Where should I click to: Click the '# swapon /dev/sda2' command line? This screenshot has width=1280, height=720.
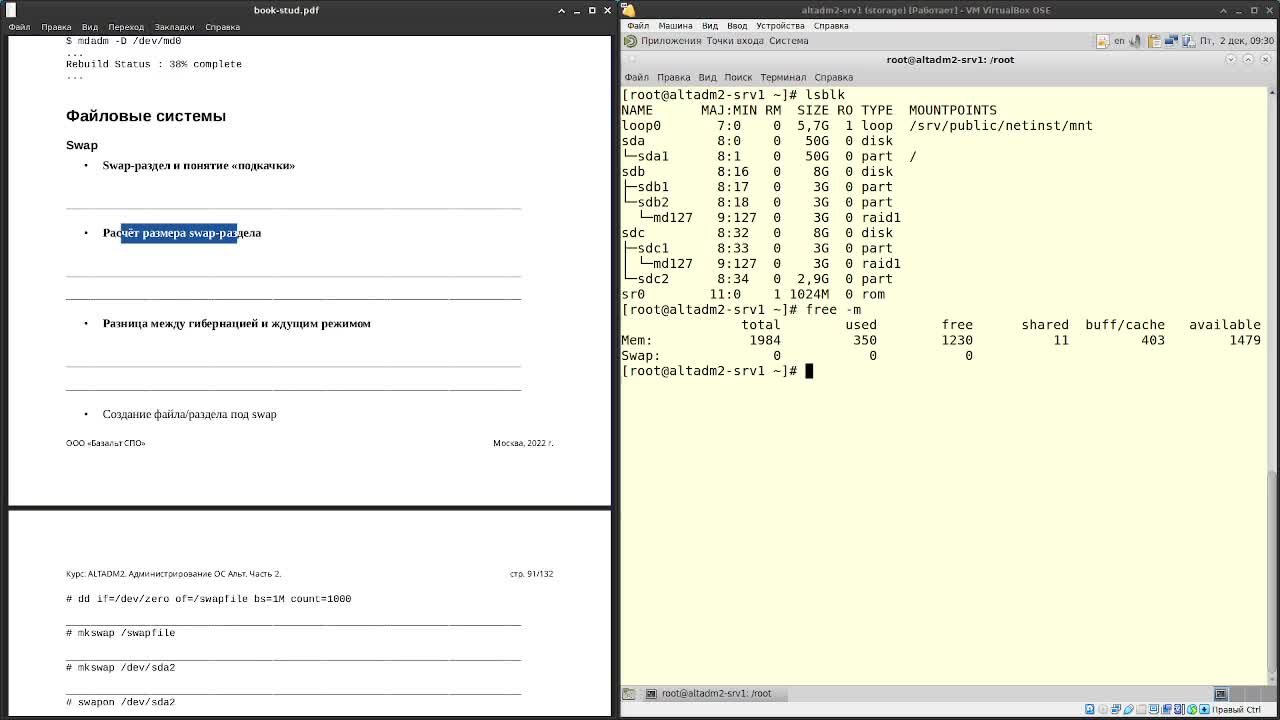(x=121, y=702)
